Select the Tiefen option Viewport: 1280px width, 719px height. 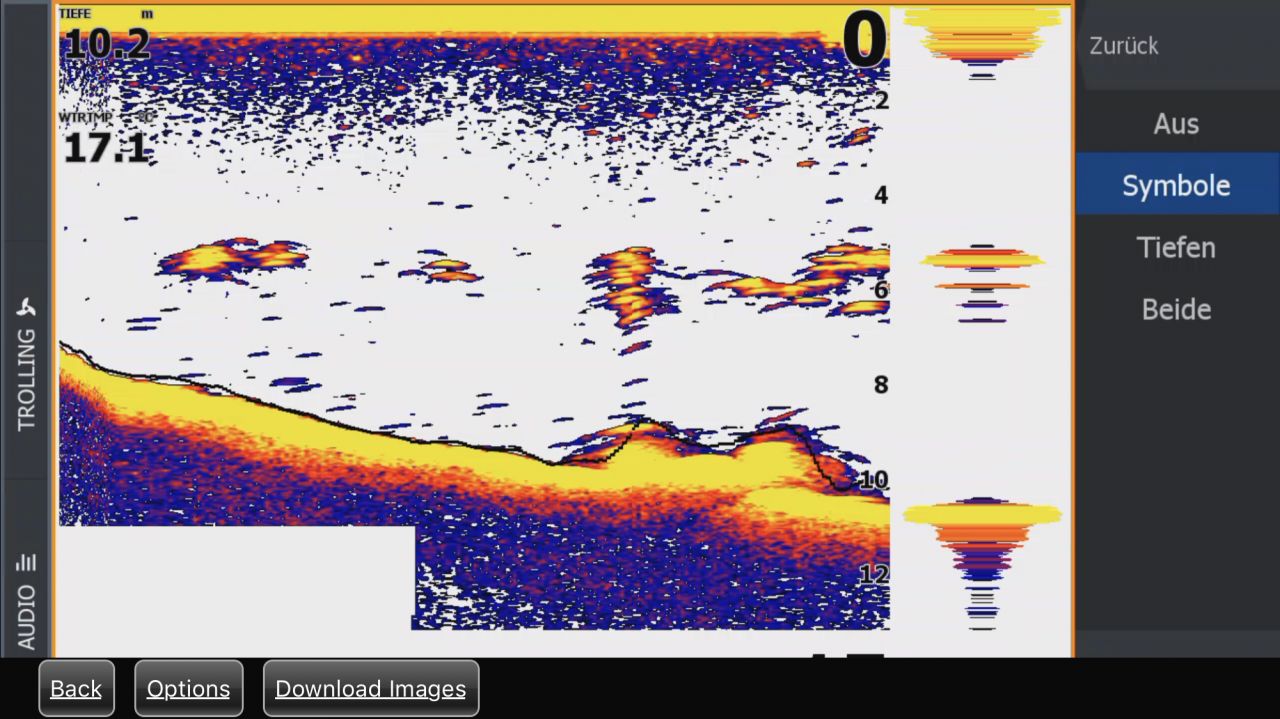(1176, 248)
